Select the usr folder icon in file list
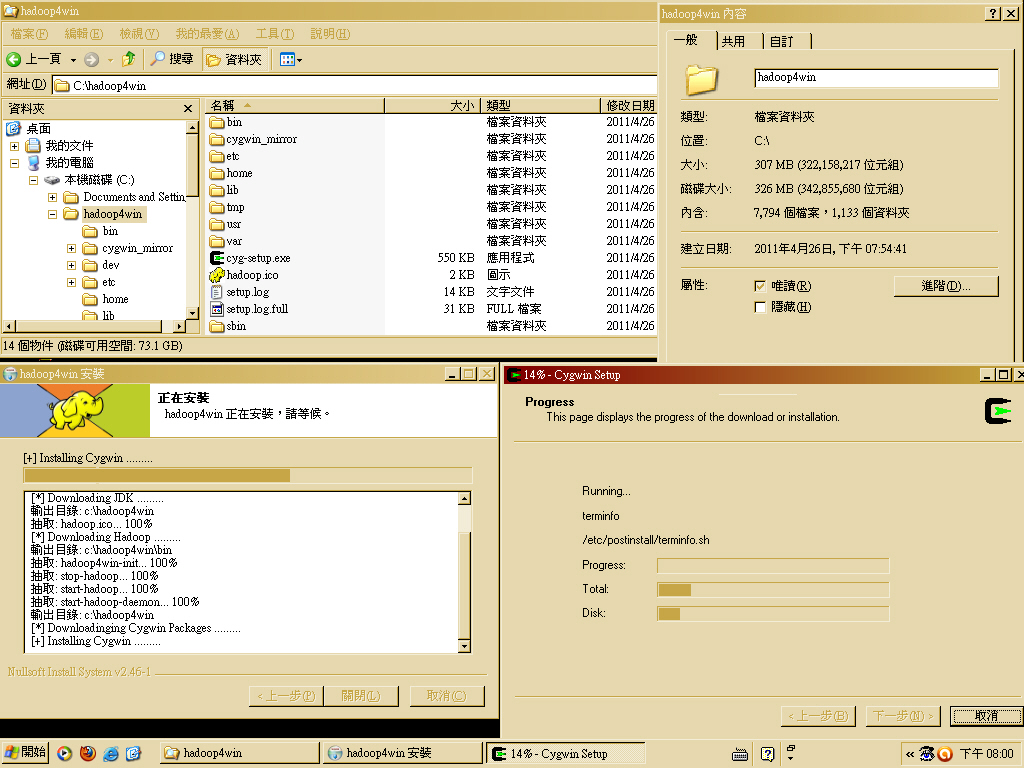Image resolution: width=1024 pixels, height=768 pixels. pyautogui.click(x=217, y=224)
